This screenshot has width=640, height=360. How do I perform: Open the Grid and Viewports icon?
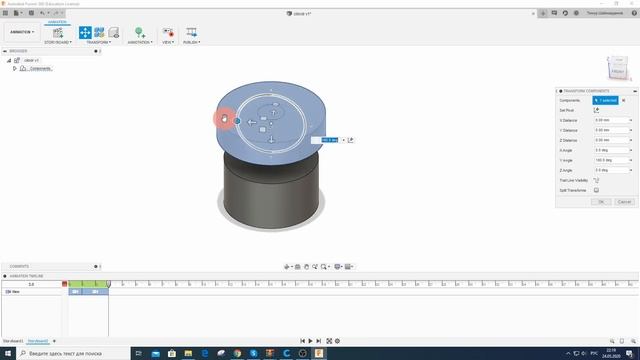349,267
